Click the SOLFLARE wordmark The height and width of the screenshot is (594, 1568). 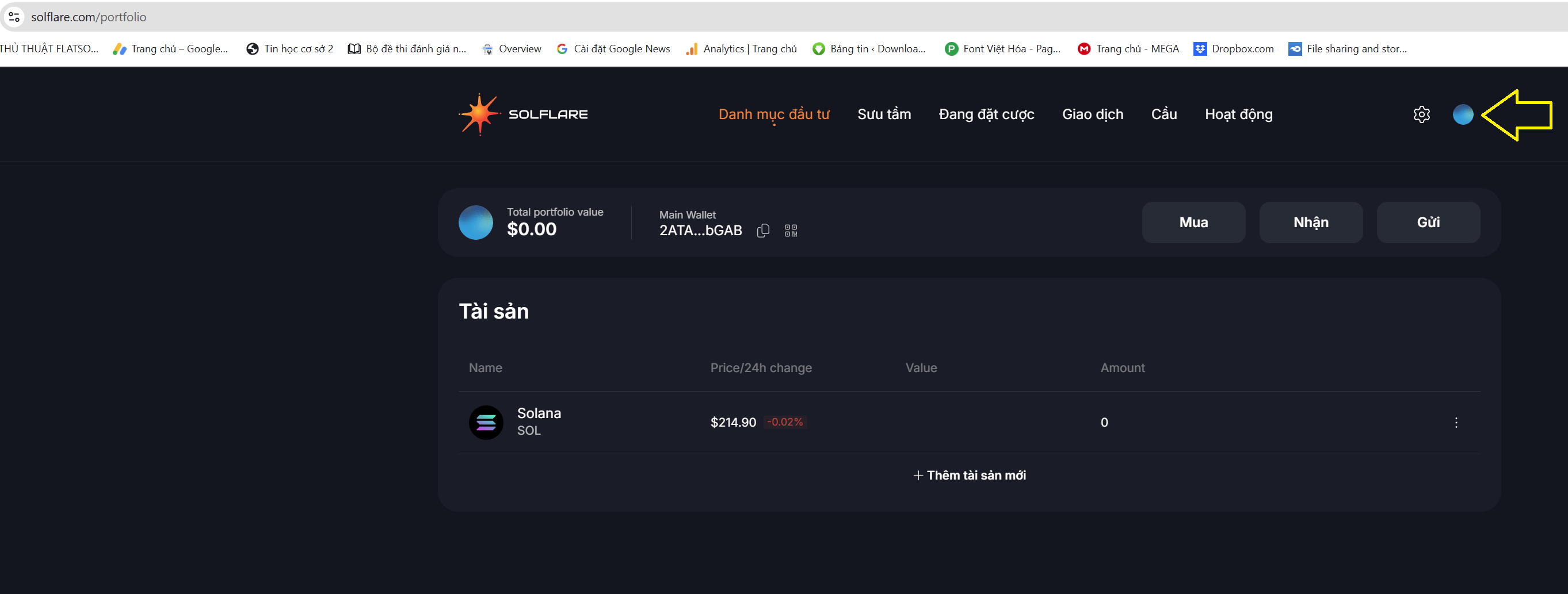[548, 114]
